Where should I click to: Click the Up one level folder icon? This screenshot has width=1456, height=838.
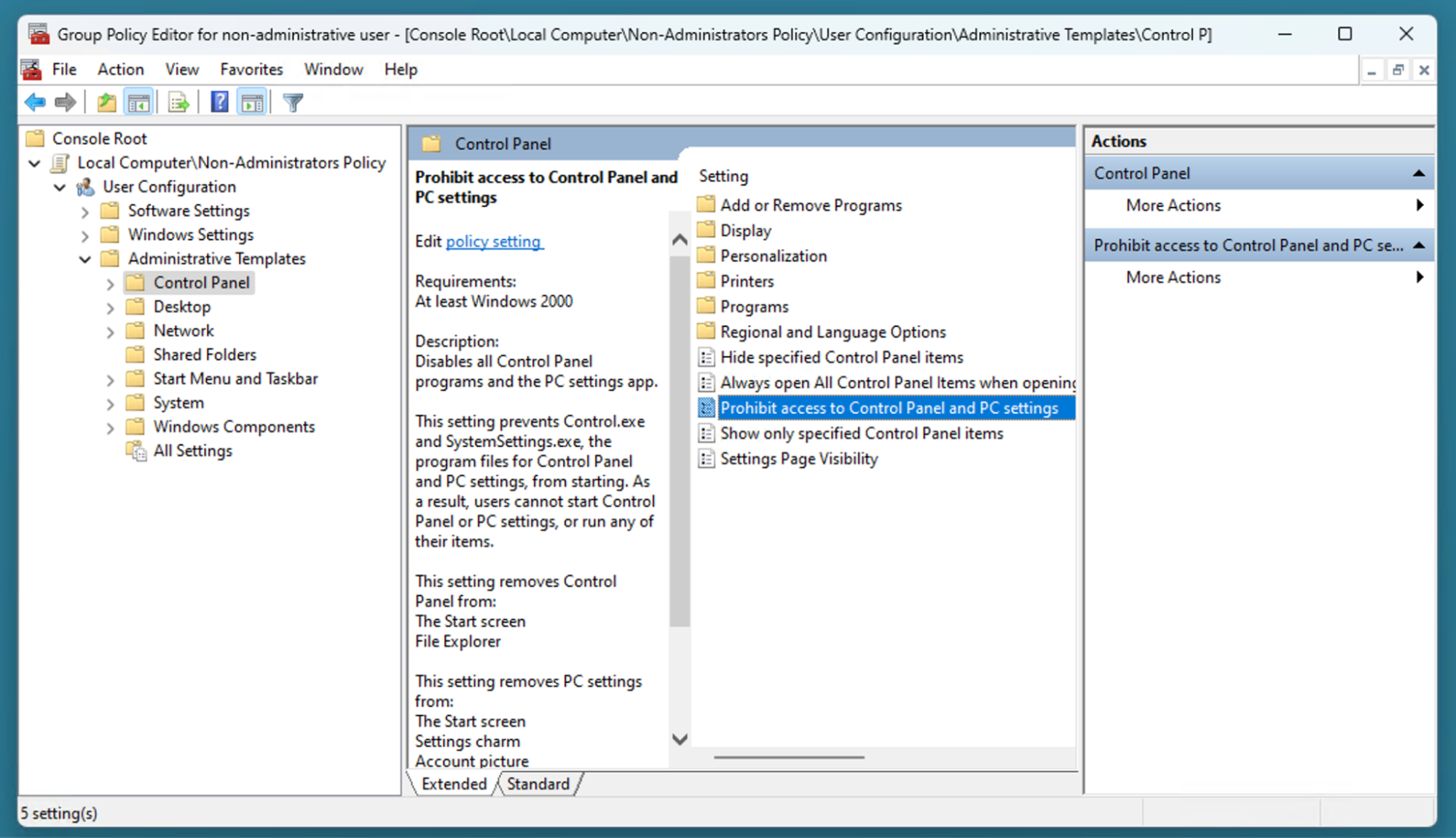(106, 102)
